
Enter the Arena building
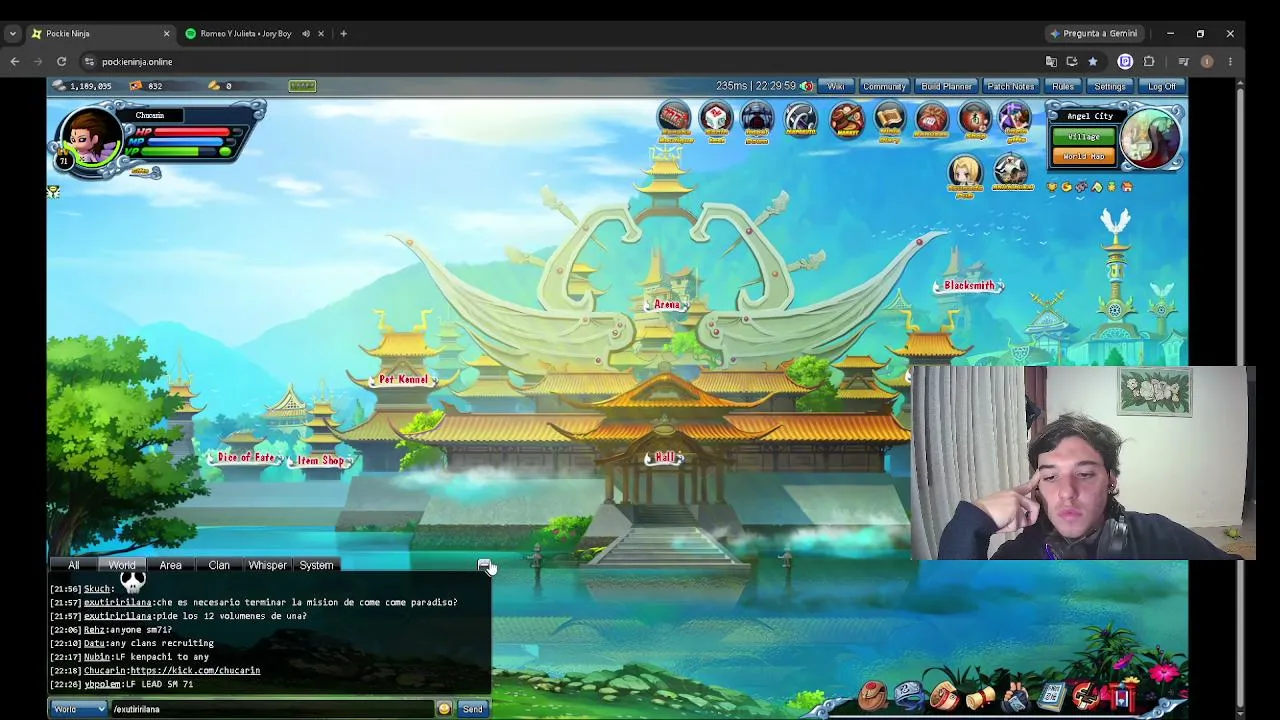point(667,304)
